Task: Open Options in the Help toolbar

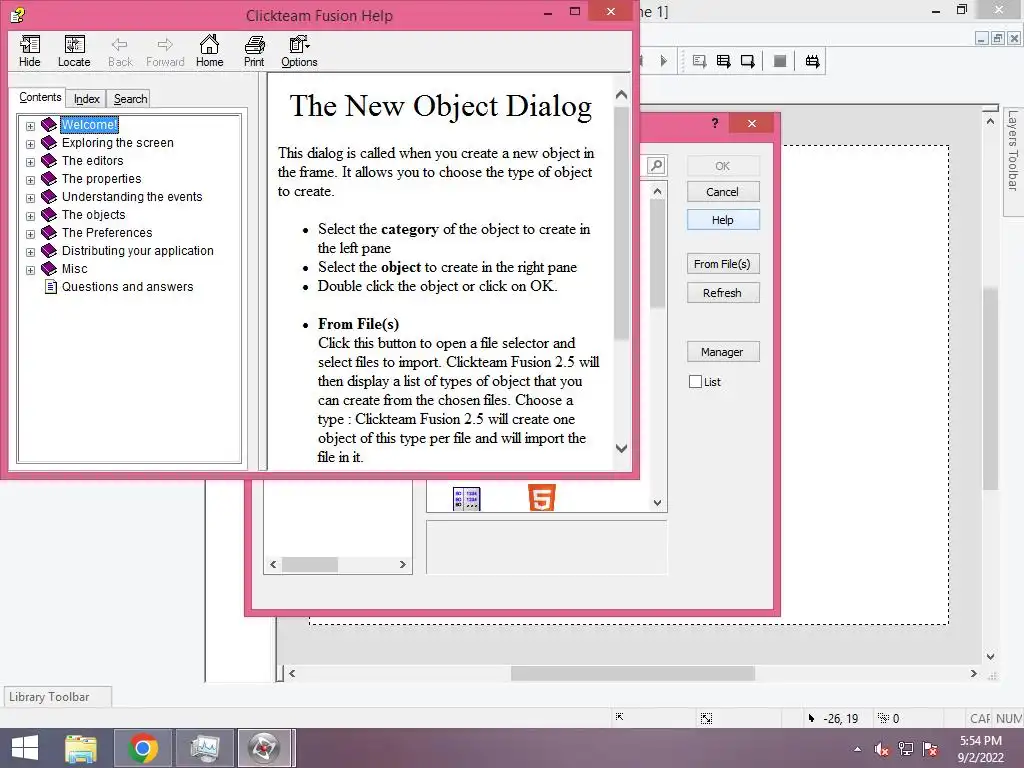Action: coord(299,51)
